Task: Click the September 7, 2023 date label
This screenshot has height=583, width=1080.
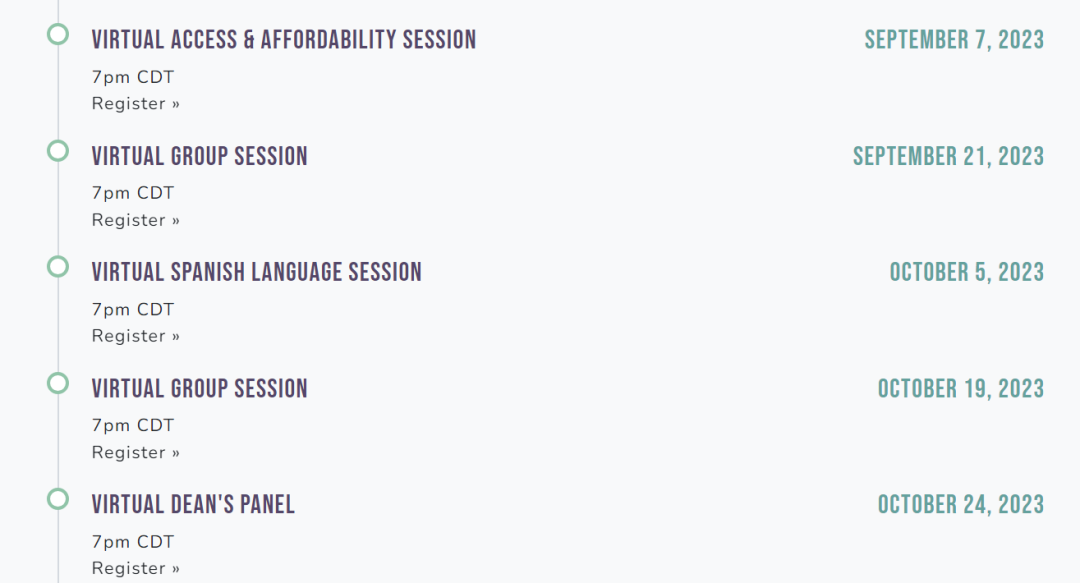Action: pyautogui.click(x=955, y=40)
